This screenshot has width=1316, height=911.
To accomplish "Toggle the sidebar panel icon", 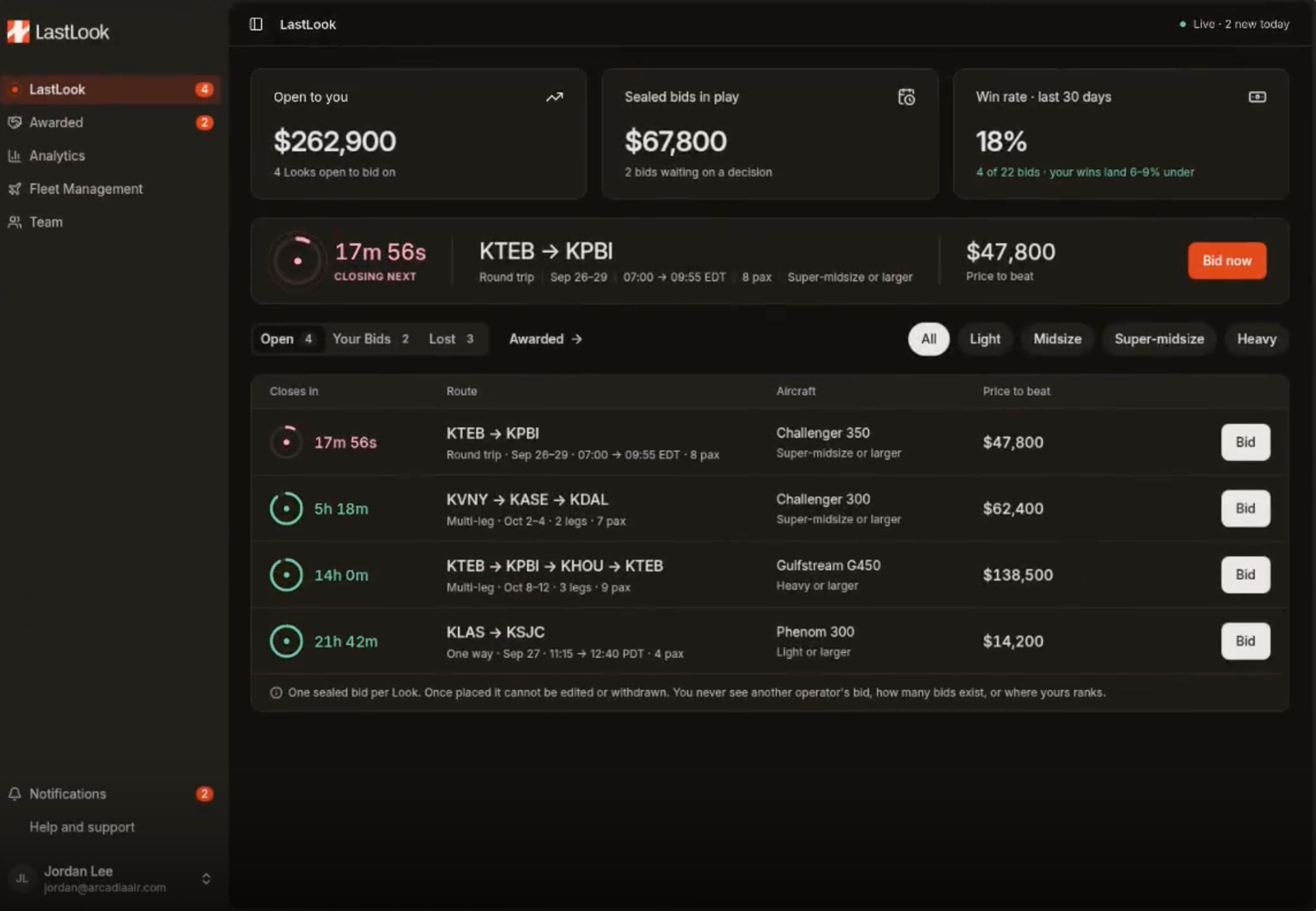I will tap(256, 24).
